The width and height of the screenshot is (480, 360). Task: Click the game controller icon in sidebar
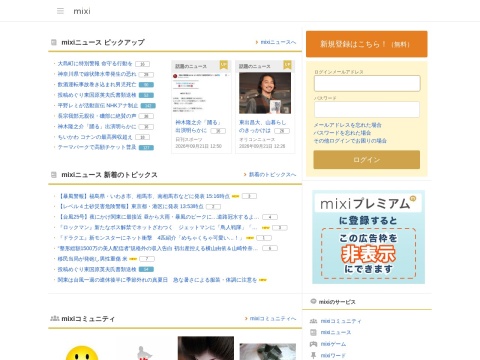tap(313, 344)
